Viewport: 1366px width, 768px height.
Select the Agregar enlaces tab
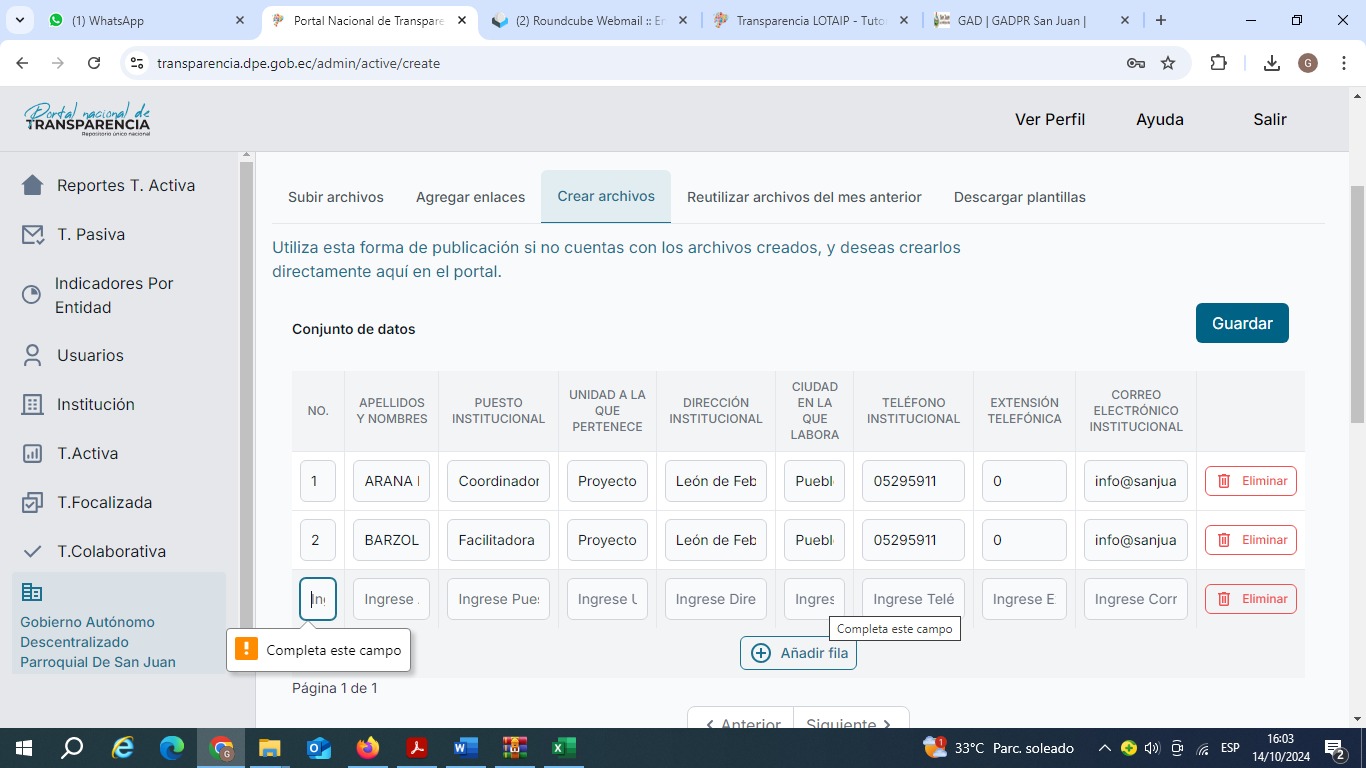pos(470,197)
